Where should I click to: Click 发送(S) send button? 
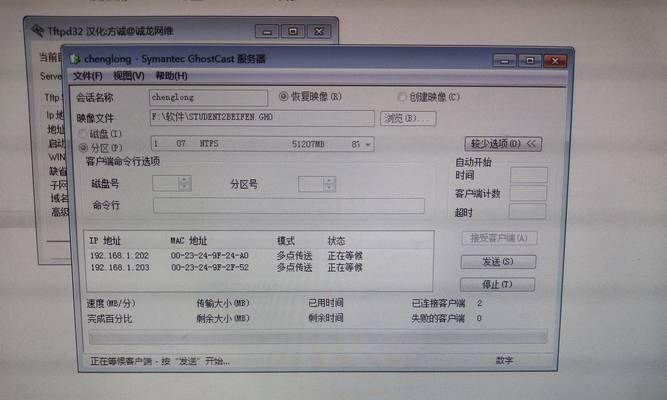point(498,262)
